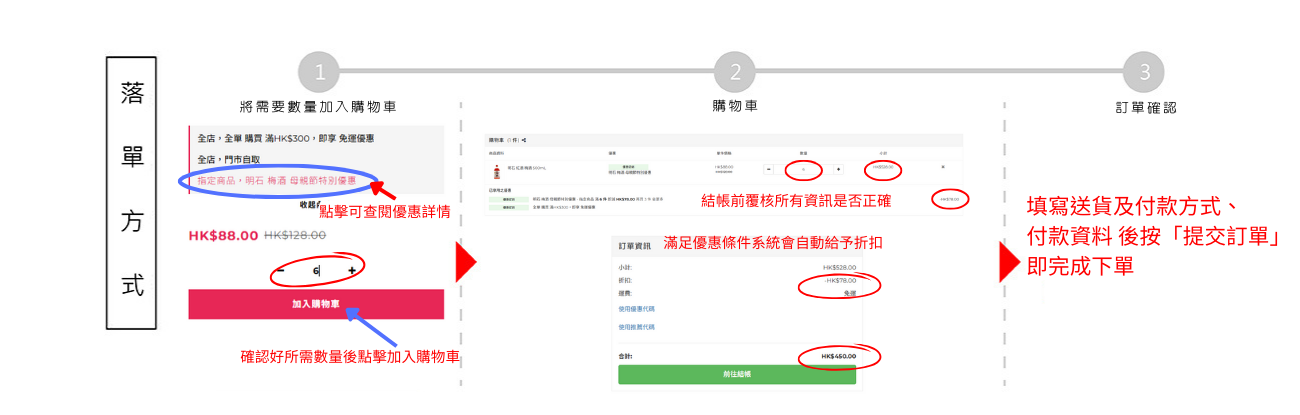The width and height of the screenshot is (1300, 415).
Task: Click the 訂單資訊 order info heading
Action: click(x=635, y=246)
